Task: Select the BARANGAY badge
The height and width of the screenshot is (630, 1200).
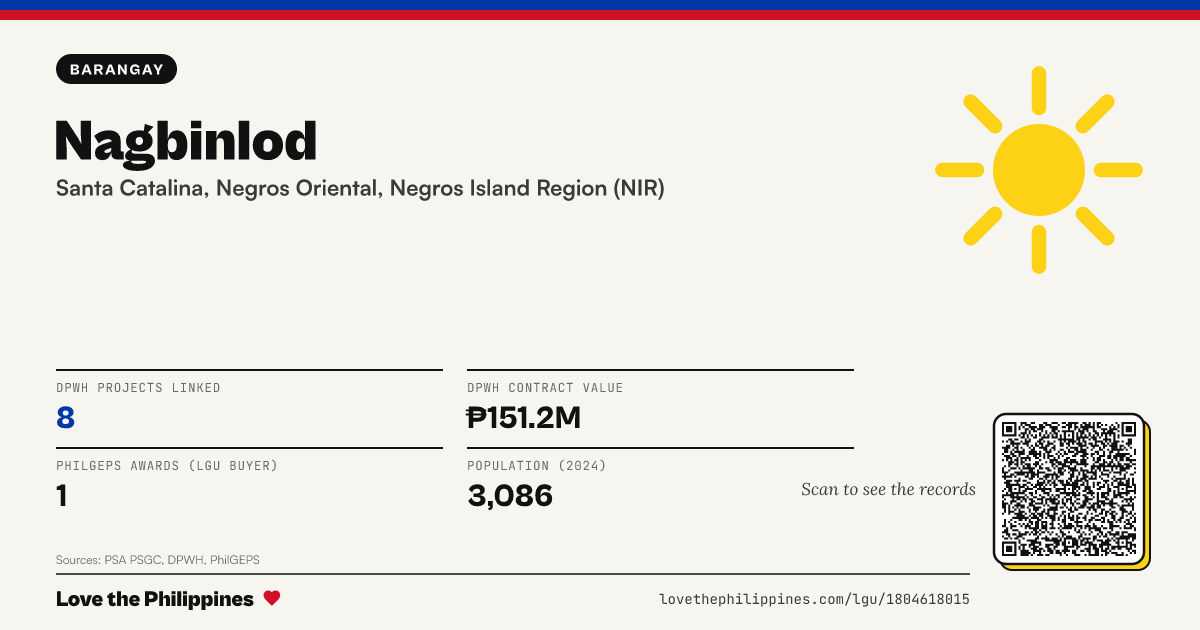Action: pos(117,68)
